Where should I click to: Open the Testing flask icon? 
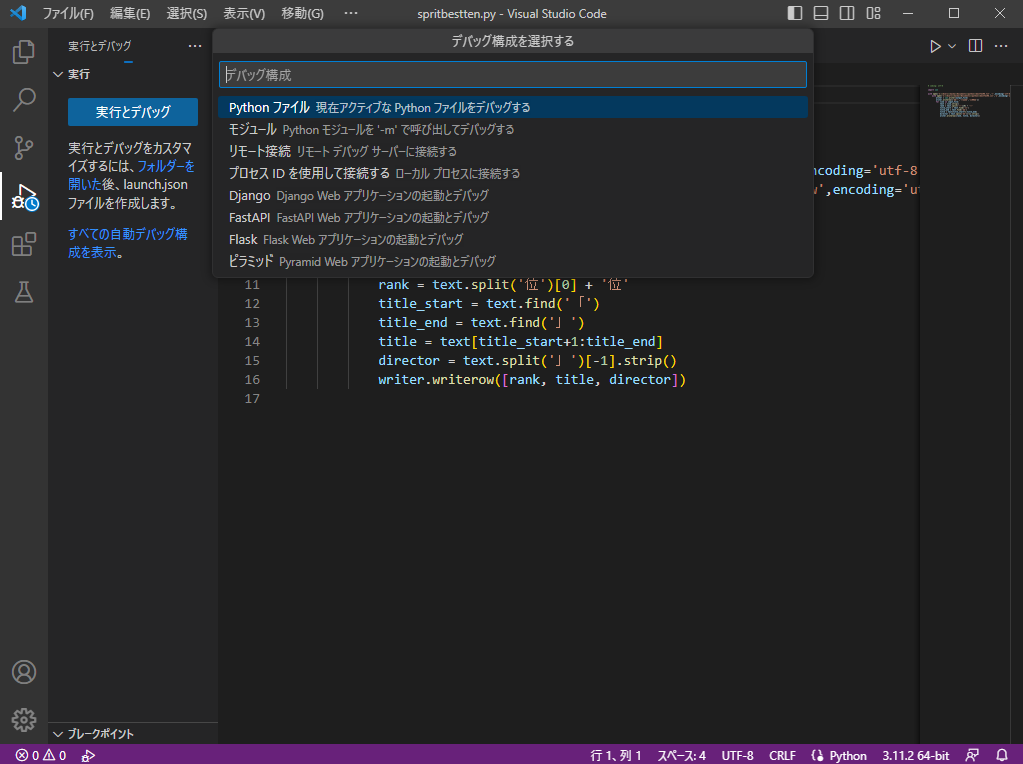(x=23, y=292)
